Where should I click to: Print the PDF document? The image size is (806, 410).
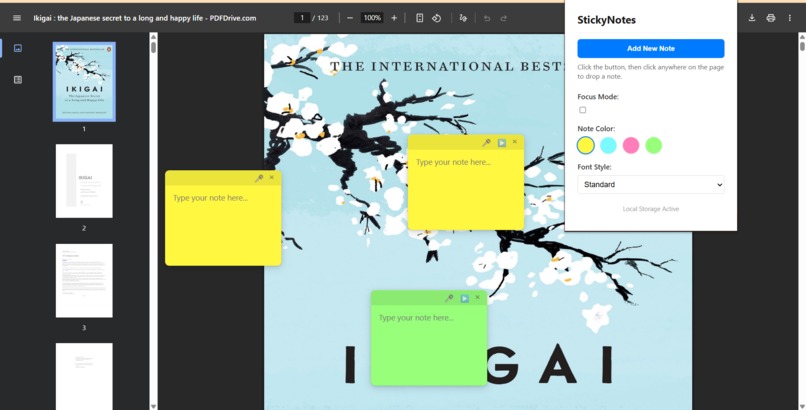pos(771,18)
